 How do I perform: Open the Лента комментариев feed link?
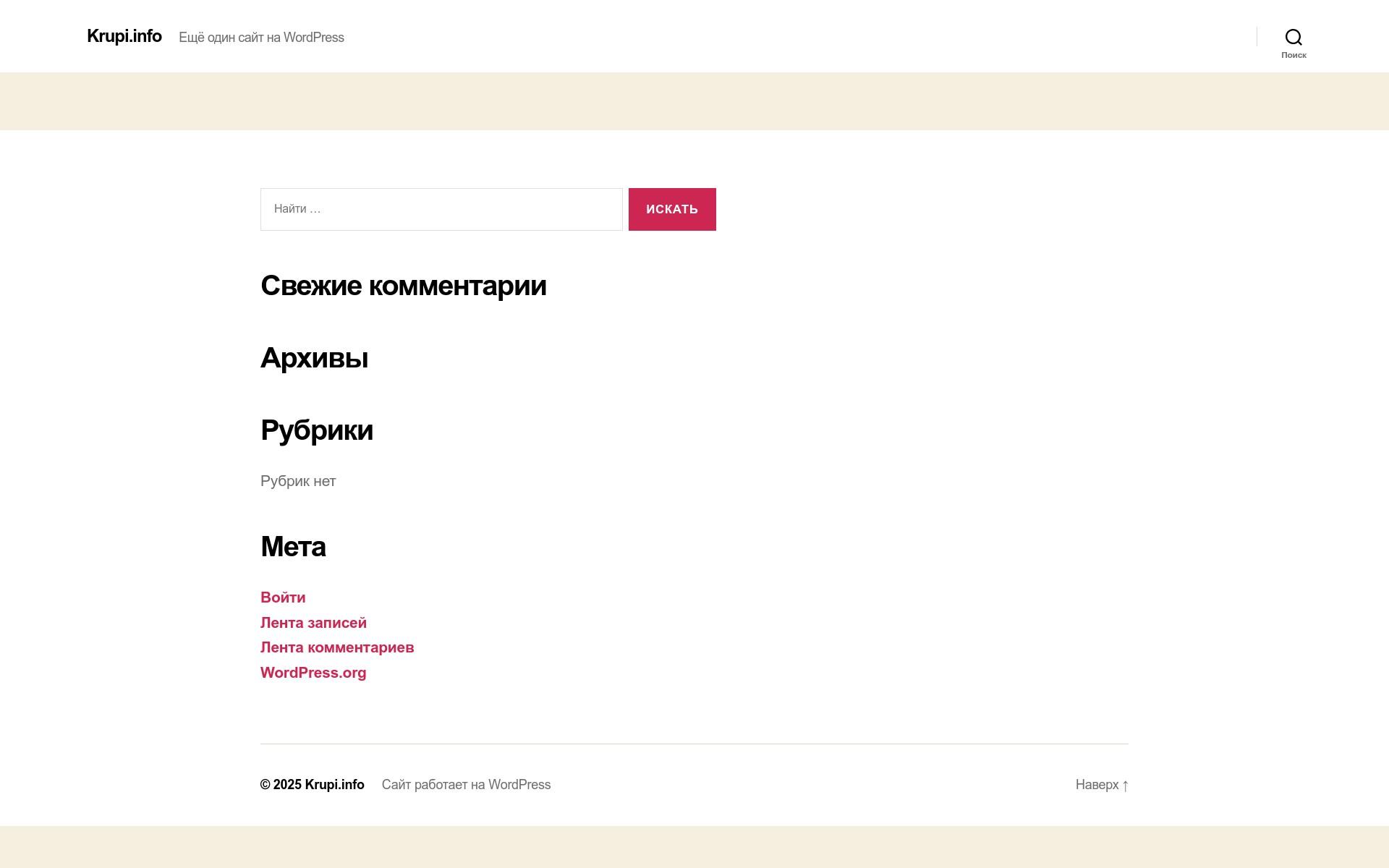[x=337, y=647]
